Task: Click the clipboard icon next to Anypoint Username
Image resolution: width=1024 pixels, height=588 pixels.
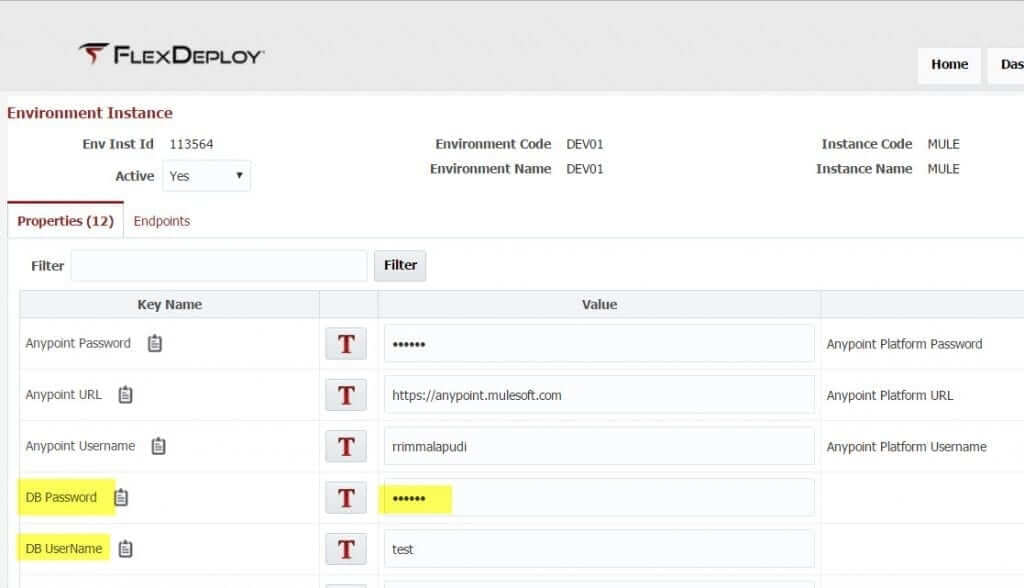Action: coord(159,446)
